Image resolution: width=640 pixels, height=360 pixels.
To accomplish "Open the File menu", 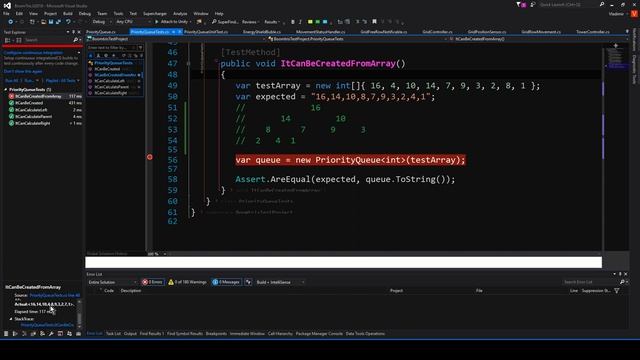I will 6,13.
